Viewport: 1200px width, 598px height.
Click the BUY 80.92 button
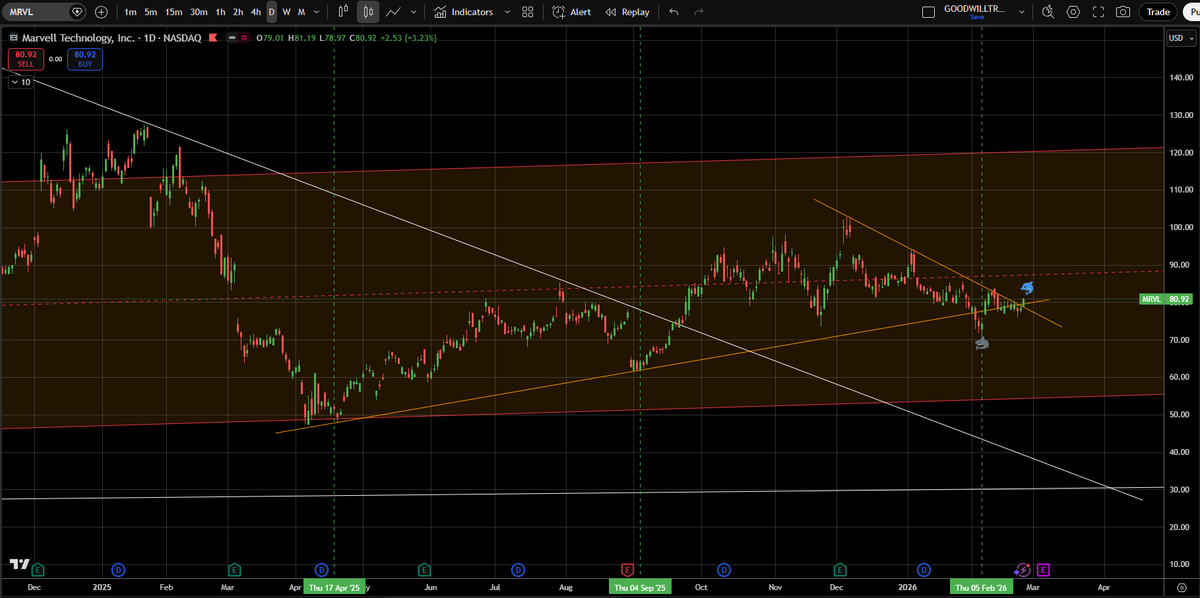click(x=85, y=59)
